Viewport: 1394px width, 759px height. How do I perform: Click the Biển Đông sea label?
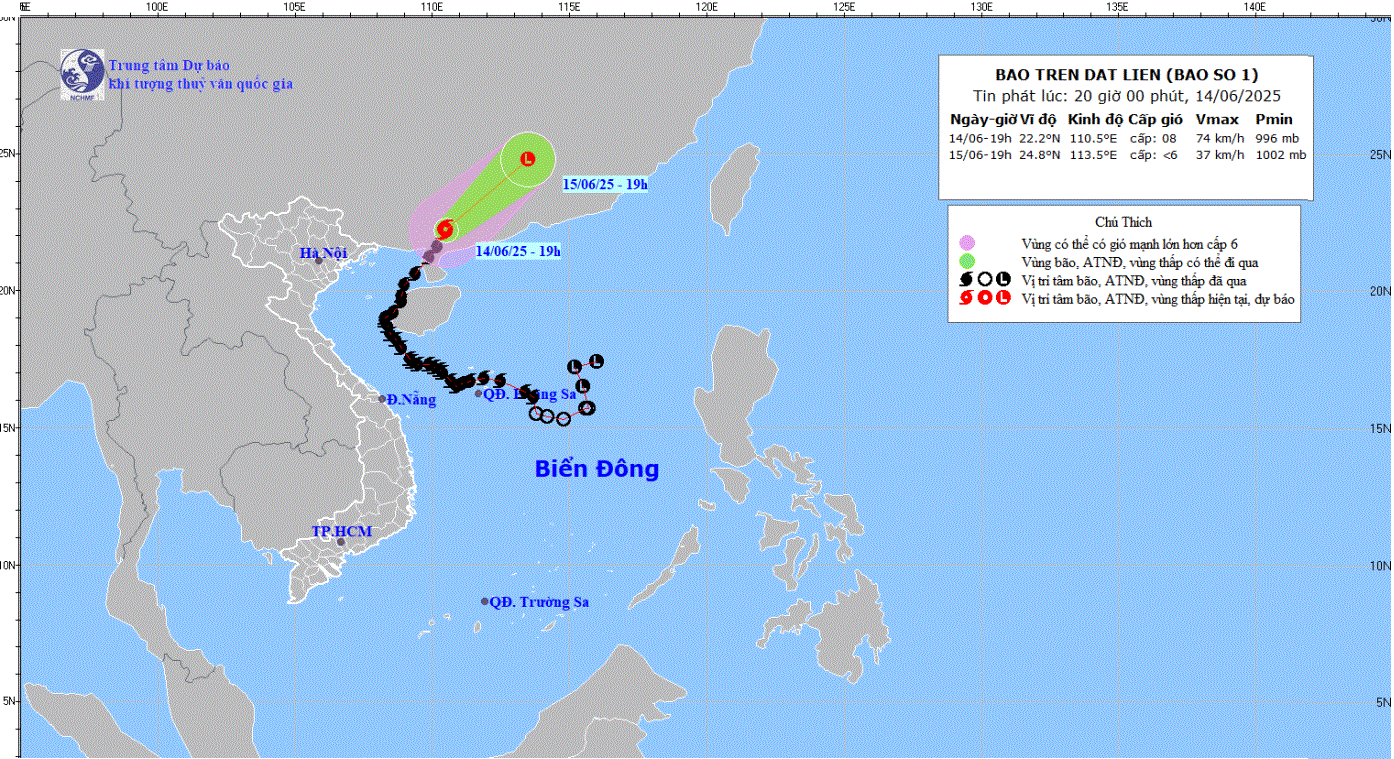point(597,468)
